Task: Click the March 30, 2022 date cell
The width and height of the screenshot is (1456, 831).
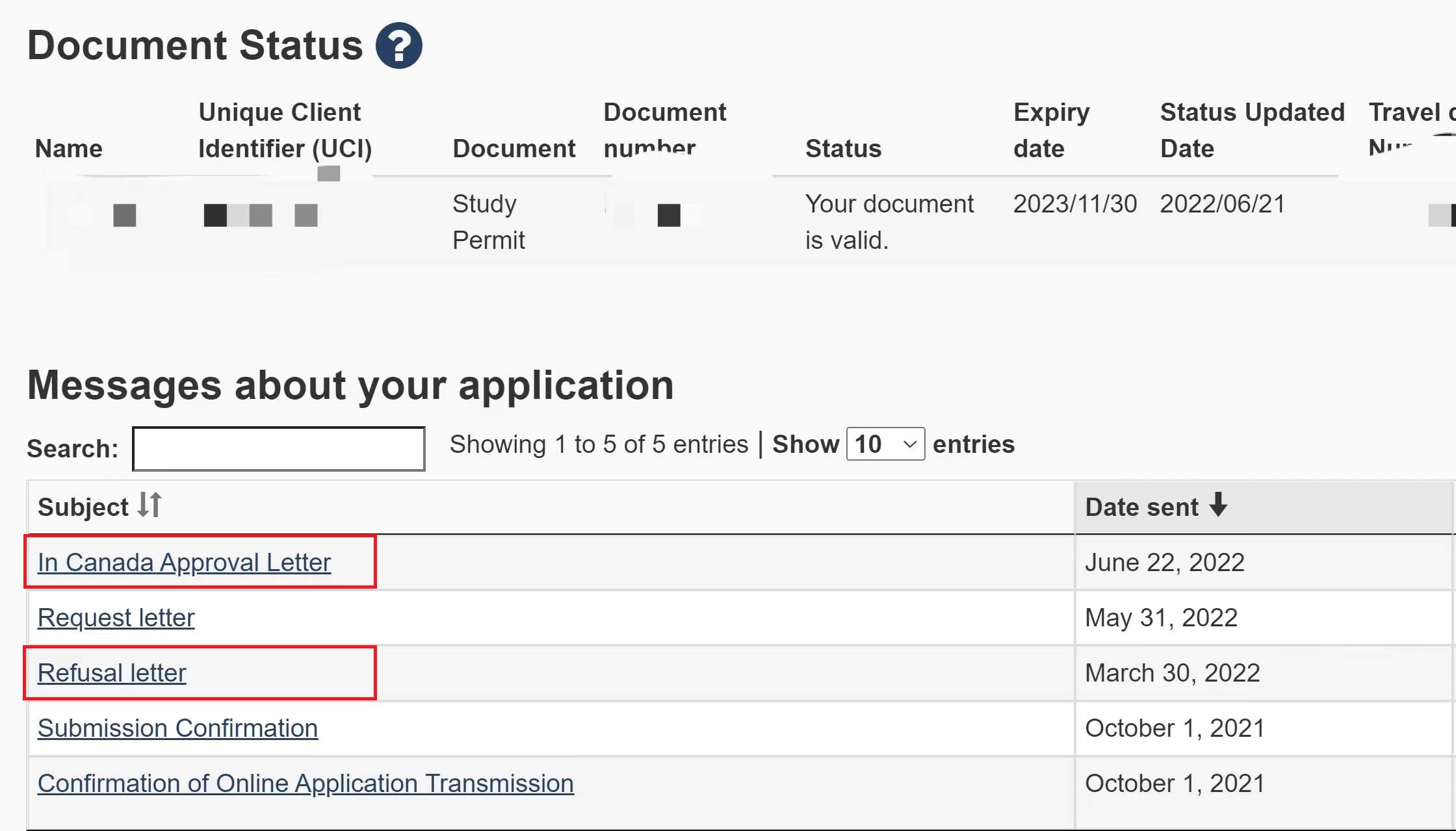Action: pos(1172,673)
